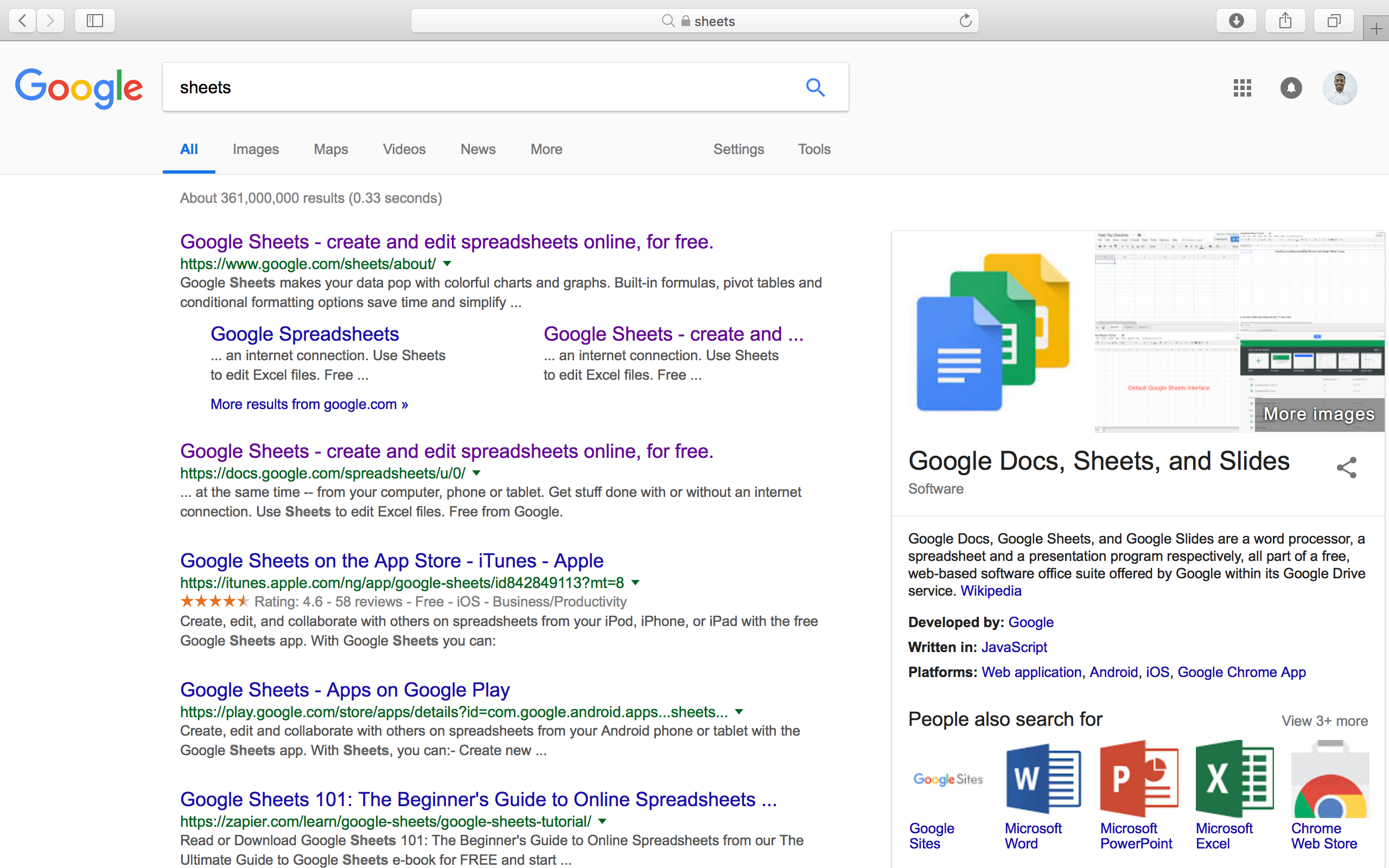
Task: Open the Tools search menu
Action: point(814,149)
